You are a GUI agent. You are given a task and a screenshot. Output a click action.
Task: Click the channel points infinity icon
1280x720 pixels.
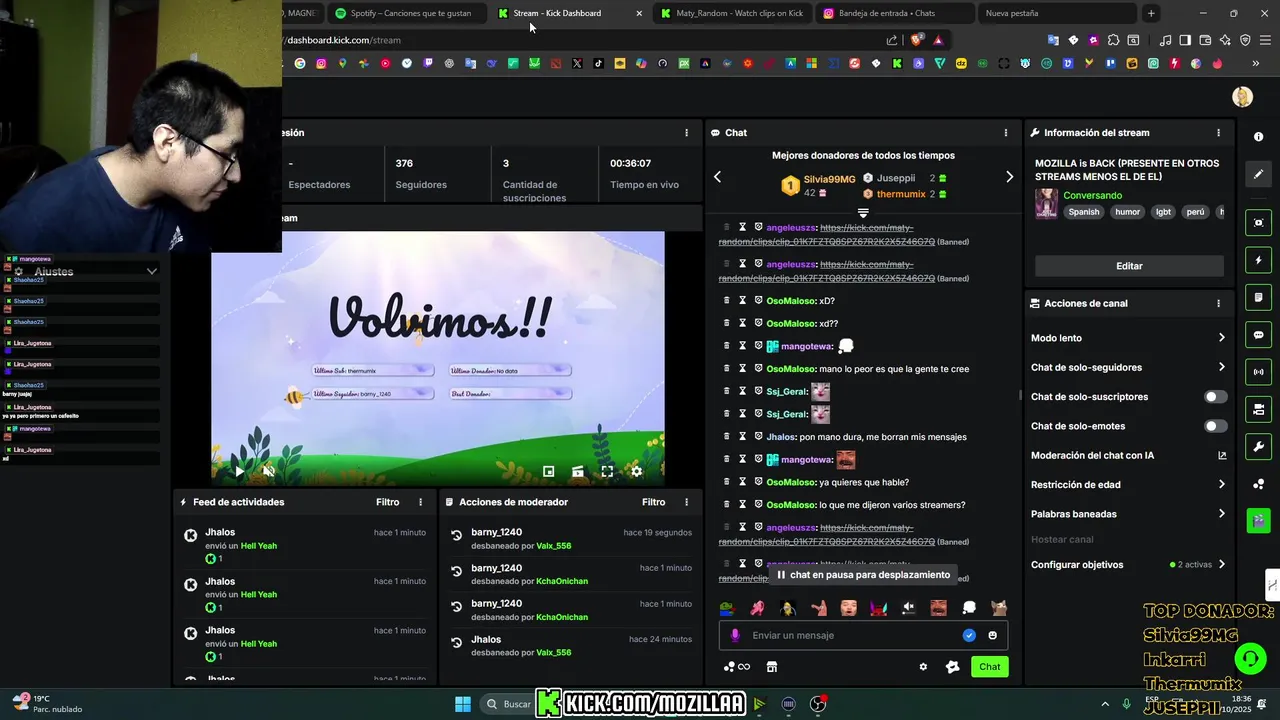(737, 667)
